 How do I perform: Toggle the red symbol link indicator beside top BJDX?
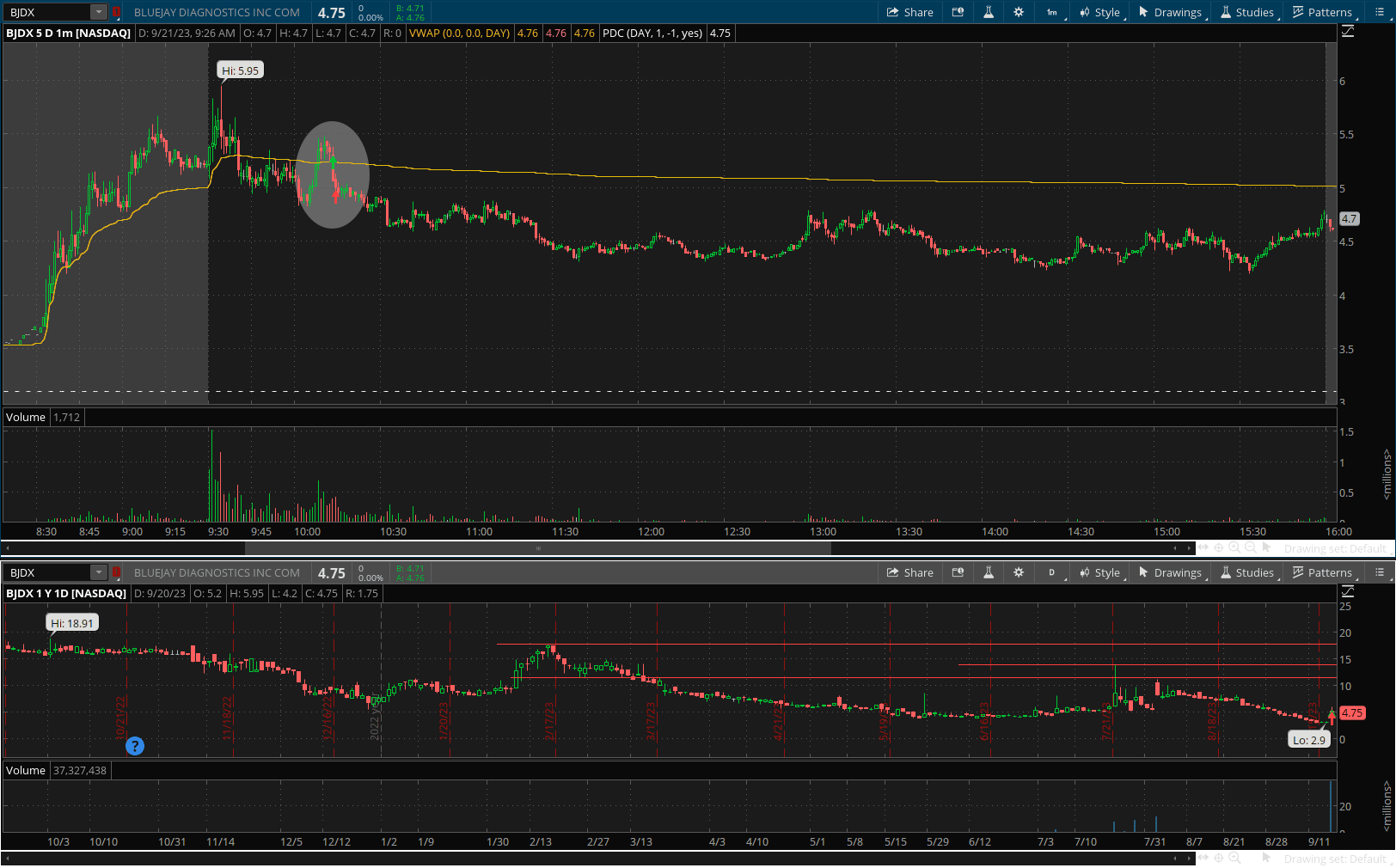(116, 12)
